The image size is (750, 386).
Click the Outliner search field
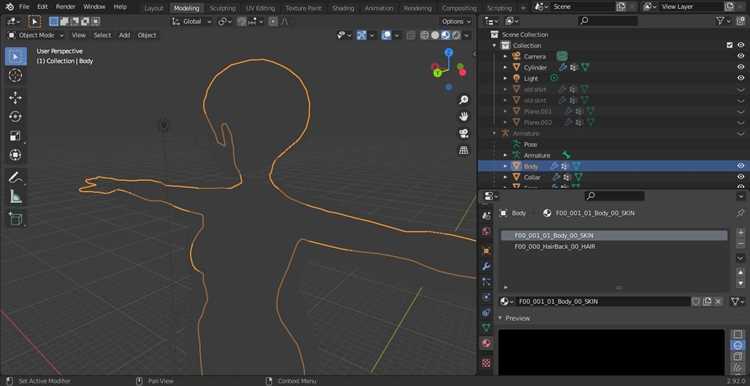[x=607, y=21]
